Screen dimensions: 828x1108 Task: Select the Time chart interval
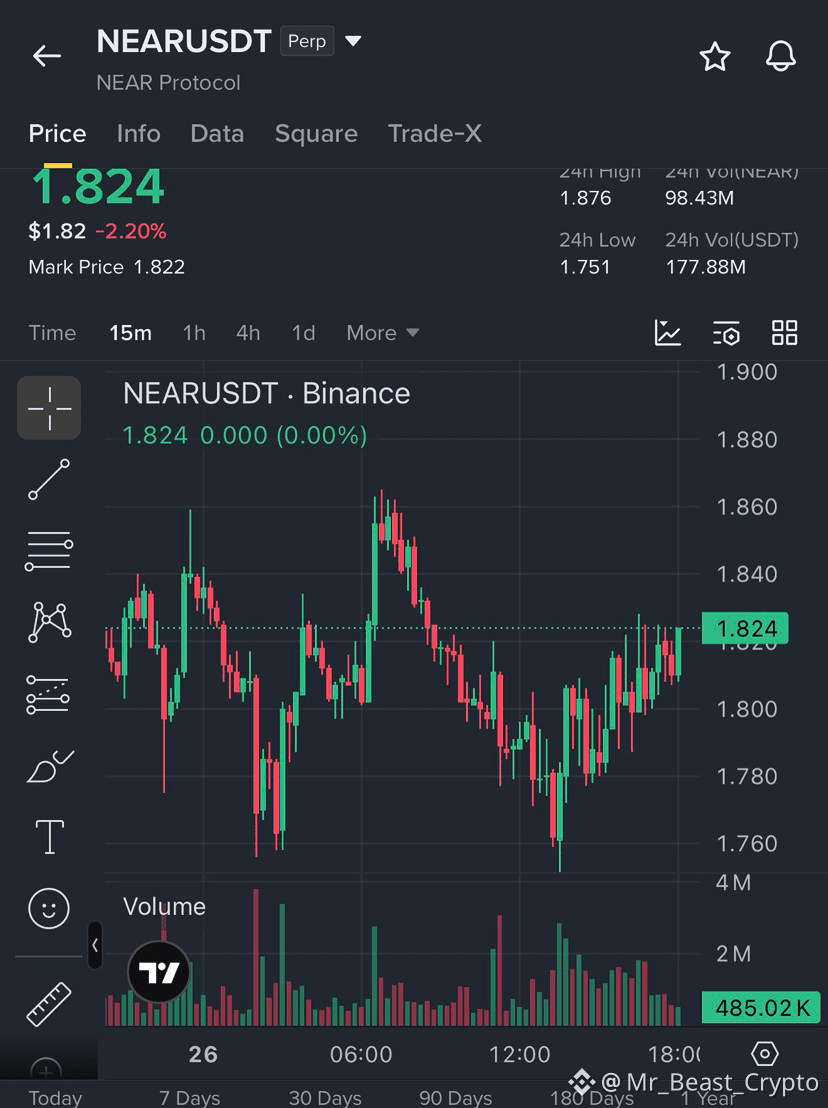click(52, 333)
